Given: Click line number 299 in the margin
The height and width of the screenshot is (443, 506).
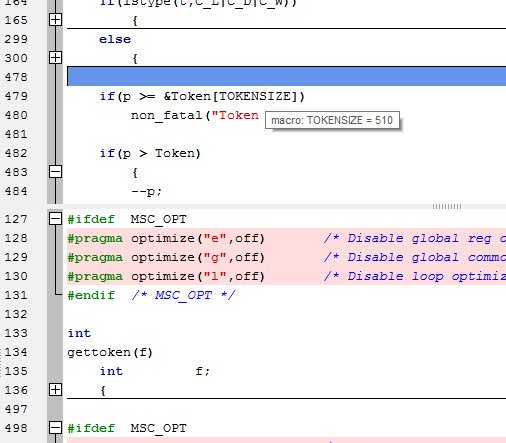Looking at the screenshot, I should [x=17, y=39].
